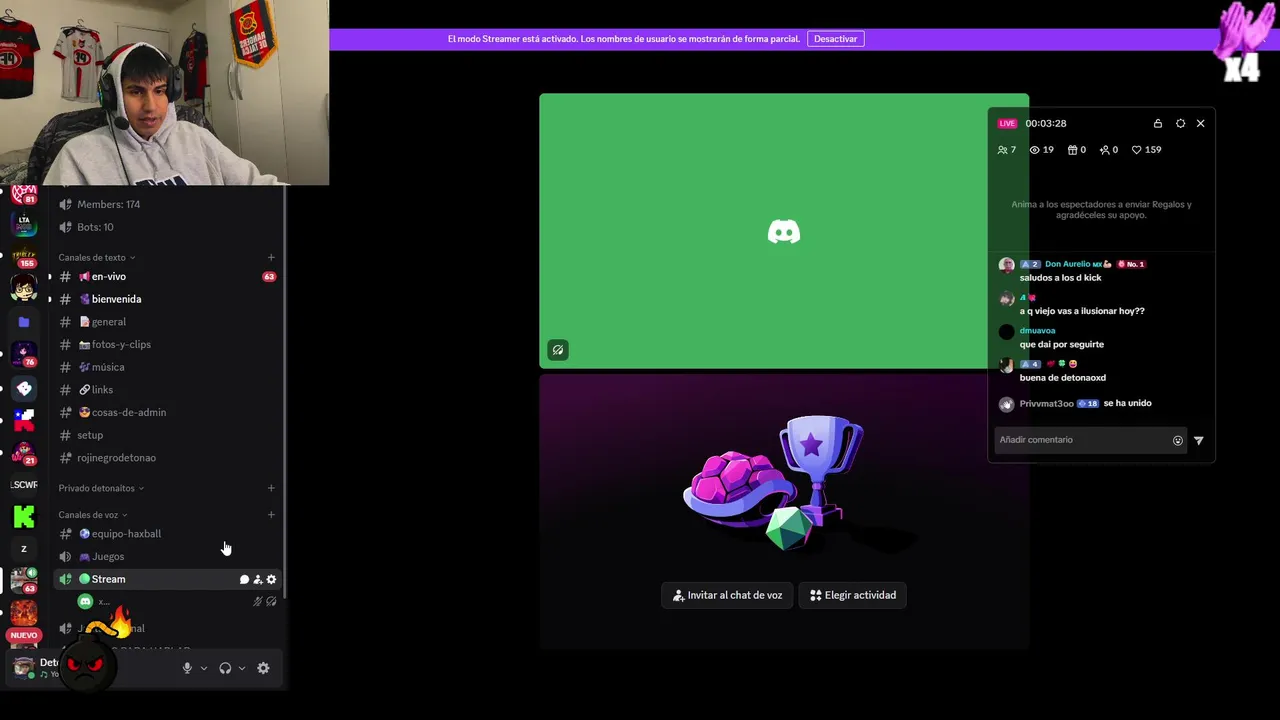Open user settings gear in the user panel
Viewport: 1280px width, 720px height.
point(263,668)
